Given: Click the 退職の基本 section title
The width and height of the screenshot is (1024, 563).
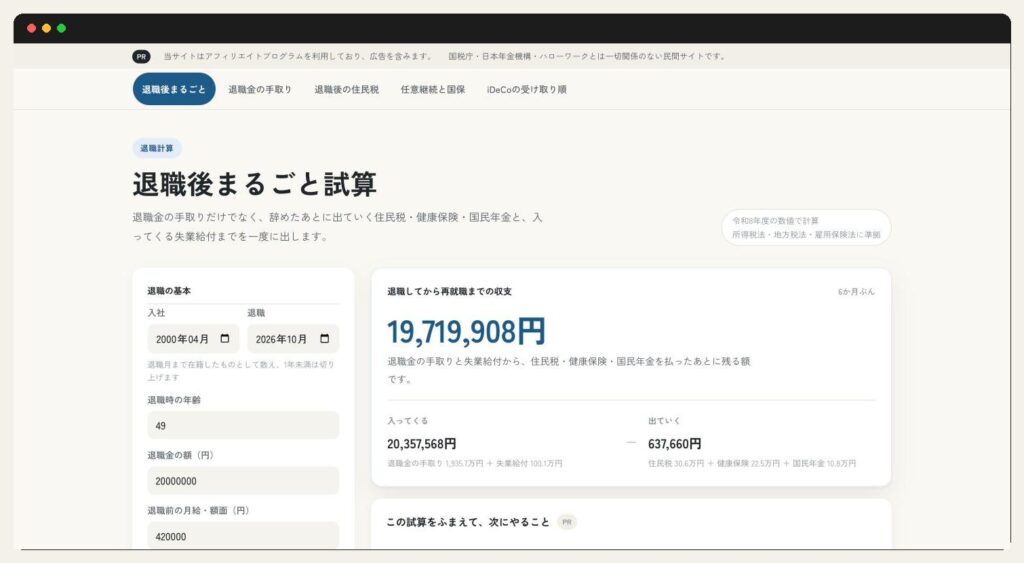Looking at the screenshot, I should [169, 291].
